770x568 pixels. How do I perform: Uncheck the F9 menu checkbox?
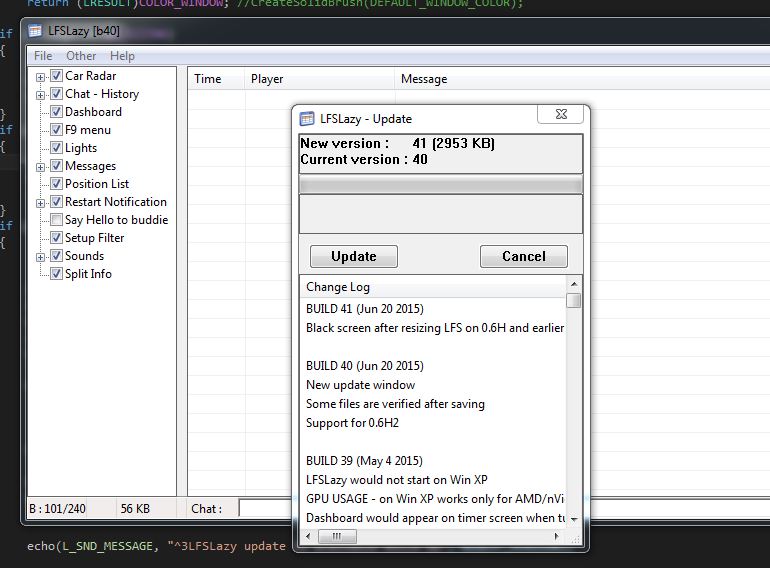click(56, 130)
